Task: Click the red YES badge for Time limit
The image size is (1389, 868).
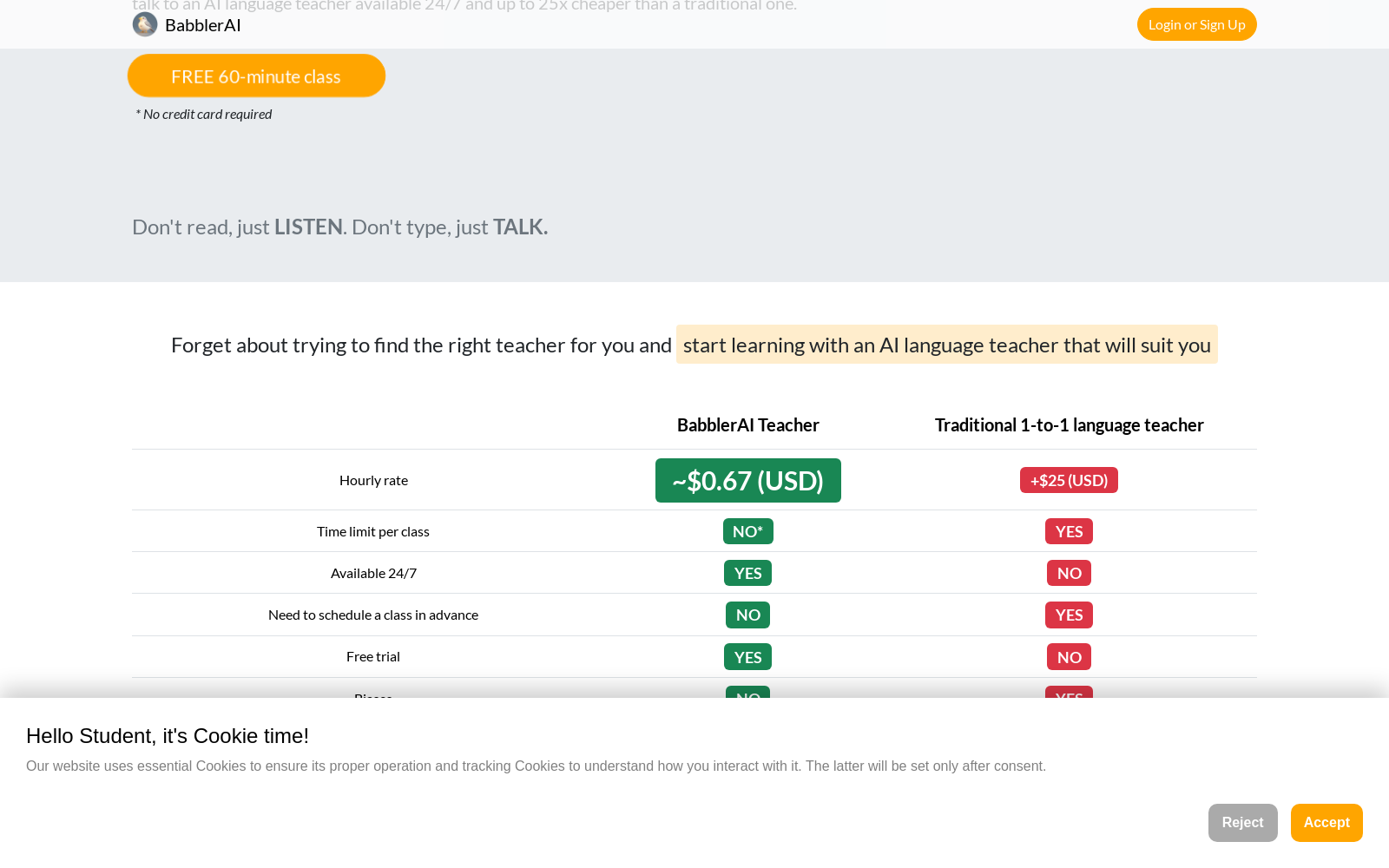Action: [1069, 531]
